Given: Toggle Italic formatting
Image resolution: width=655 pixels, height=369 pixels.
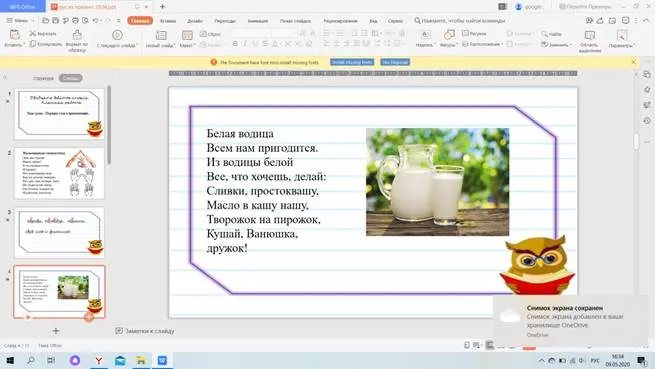Looking at the screenshot, I should coord(245,44).
